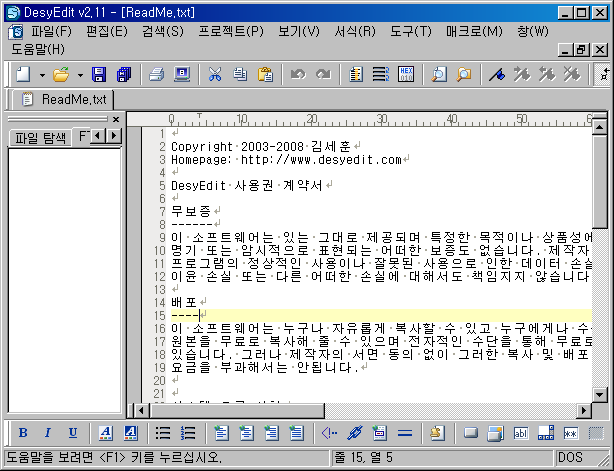Click the vertical scrollbar thumb

pos(600,181)
